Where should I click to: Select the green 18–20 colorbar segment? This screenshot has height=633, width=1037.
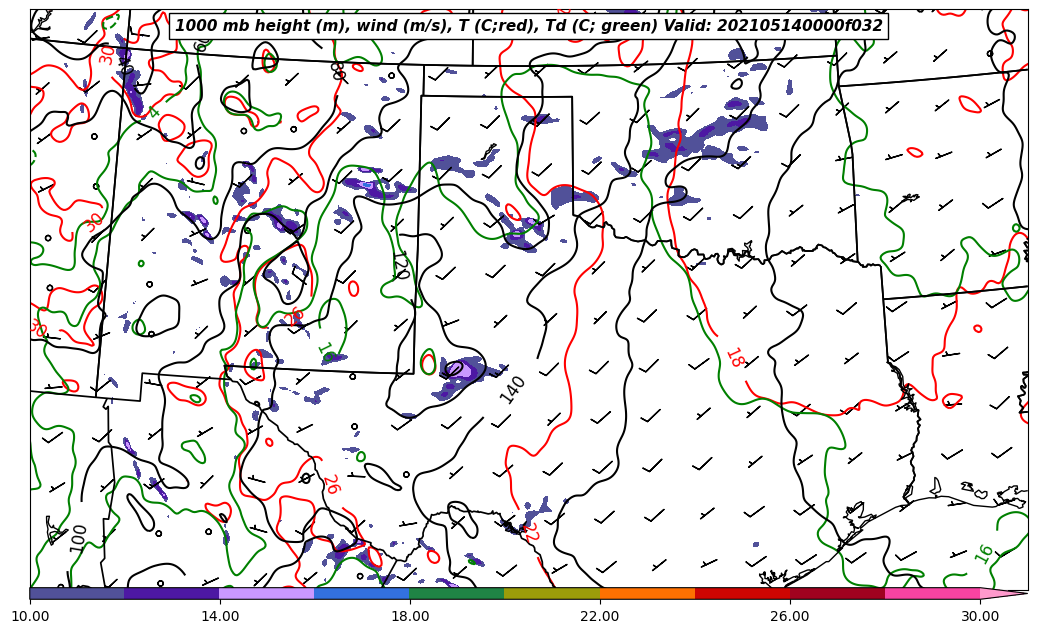click(x=457, y=593)
